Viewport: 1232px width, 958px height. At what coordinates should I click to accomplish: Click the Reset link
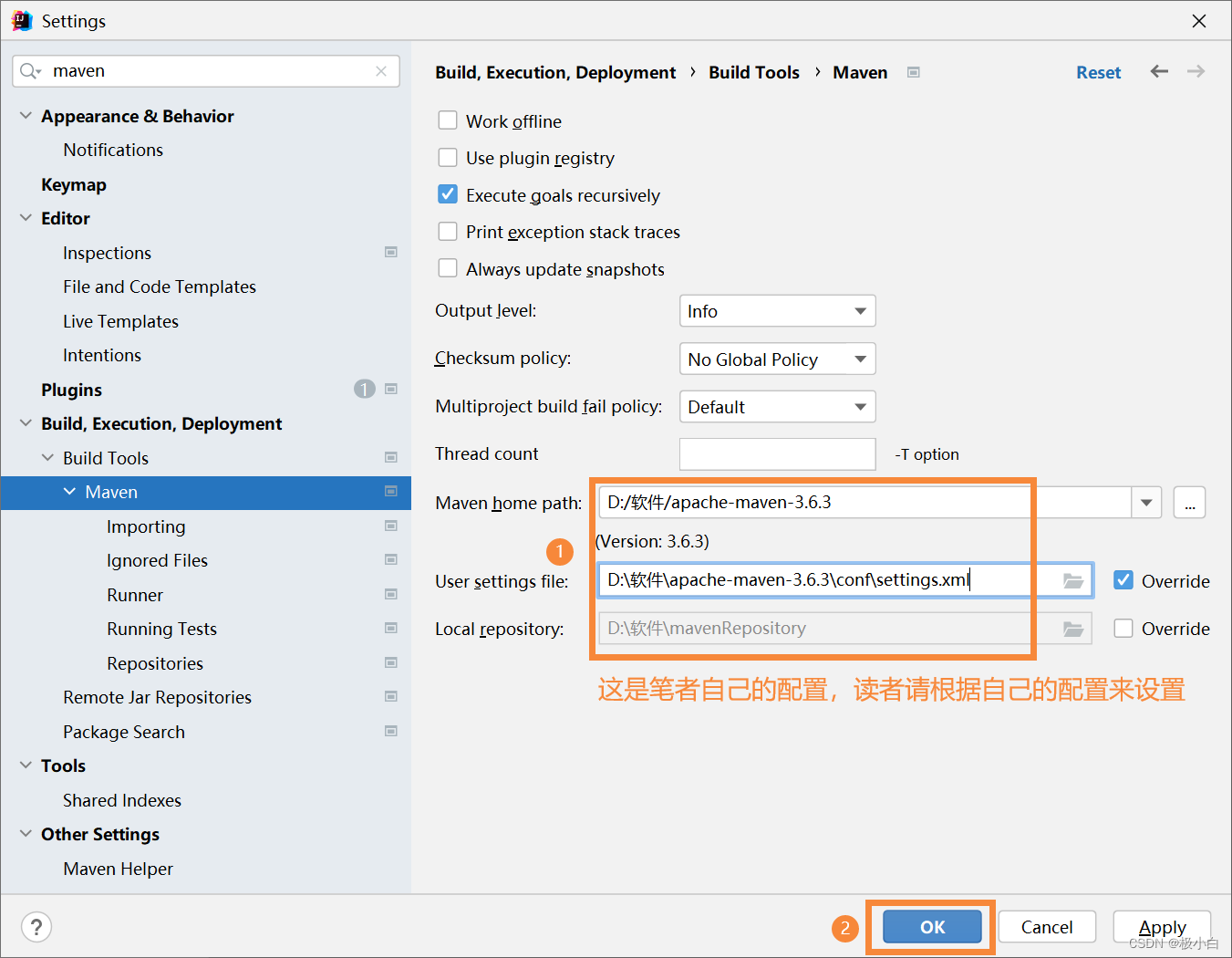pos(1098,72)
